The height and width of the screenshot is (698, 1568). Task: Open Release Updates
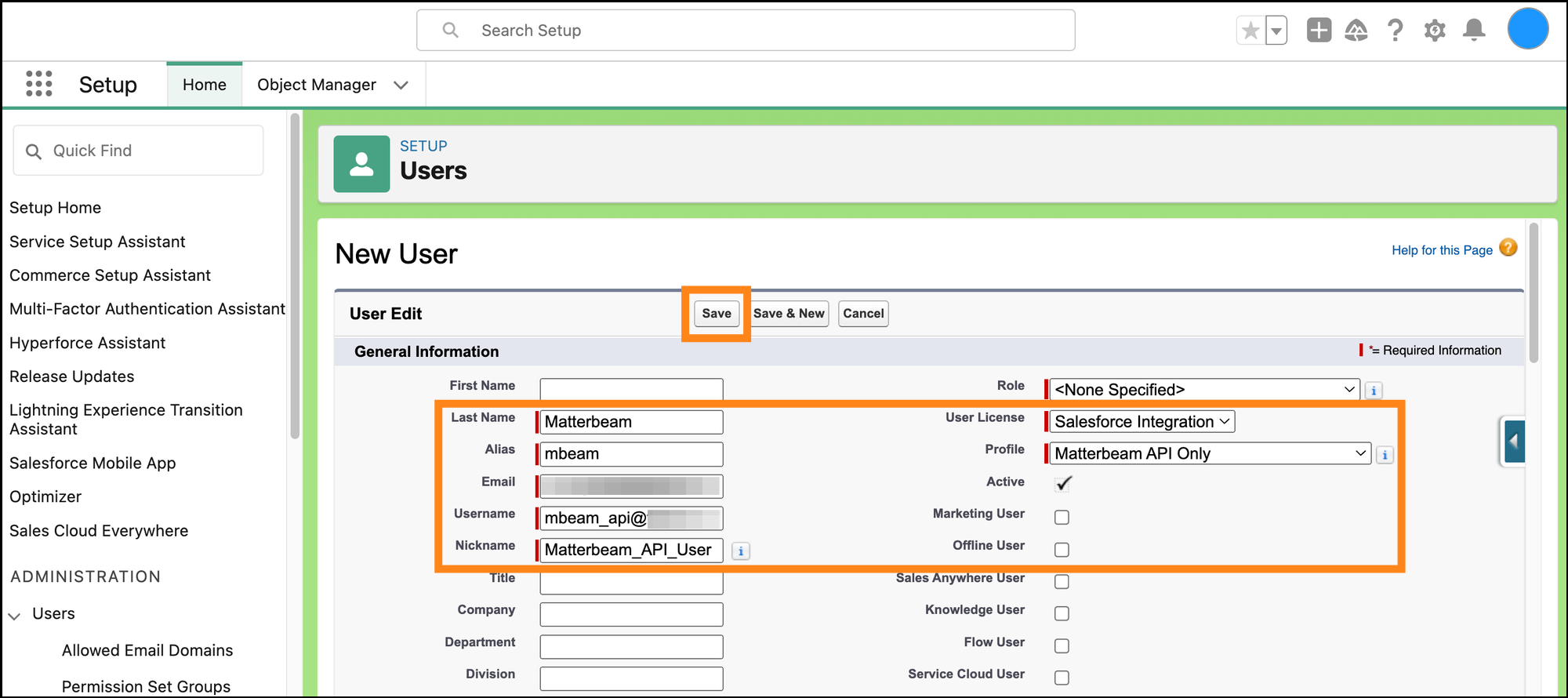pyautogui.click(x=71, y=376)
